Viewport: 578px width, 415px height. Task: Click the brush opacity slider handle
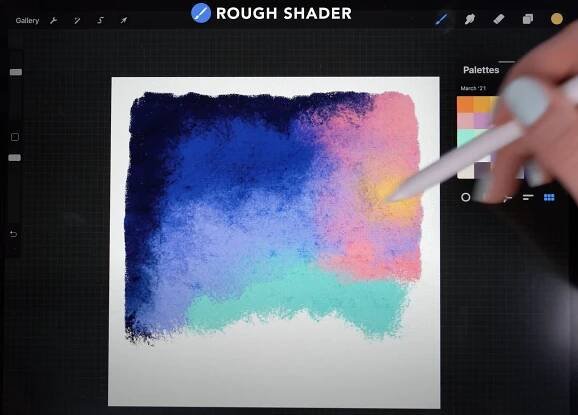[14, 158]
